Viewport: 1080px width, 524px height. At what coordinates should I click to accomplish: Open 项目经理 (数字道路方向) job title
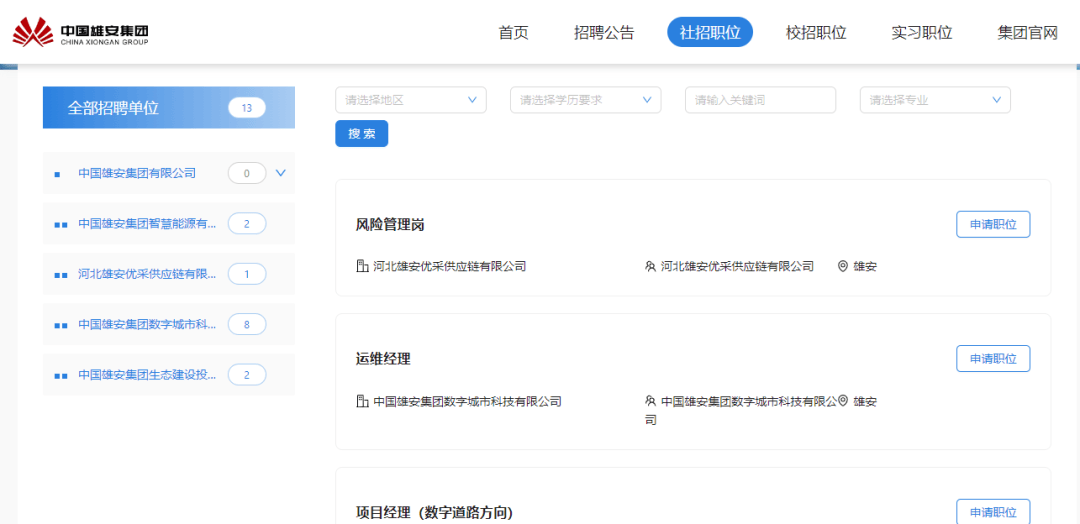coord(435,513)
